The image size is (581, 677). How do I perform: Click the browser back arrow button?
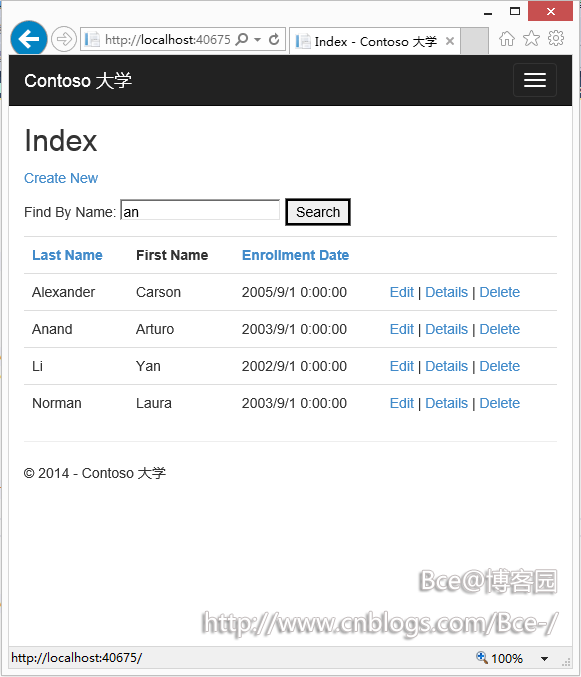coord(29,39)
